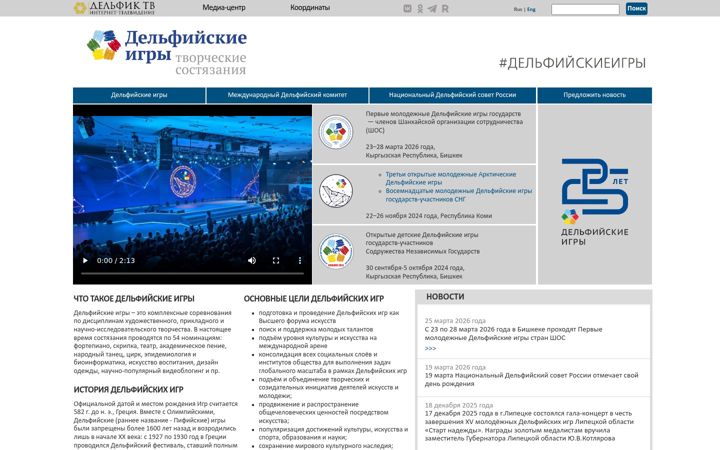
Task: Click '22–26 ноября 2024 года, Республика Коми' text
Action: 429,216
